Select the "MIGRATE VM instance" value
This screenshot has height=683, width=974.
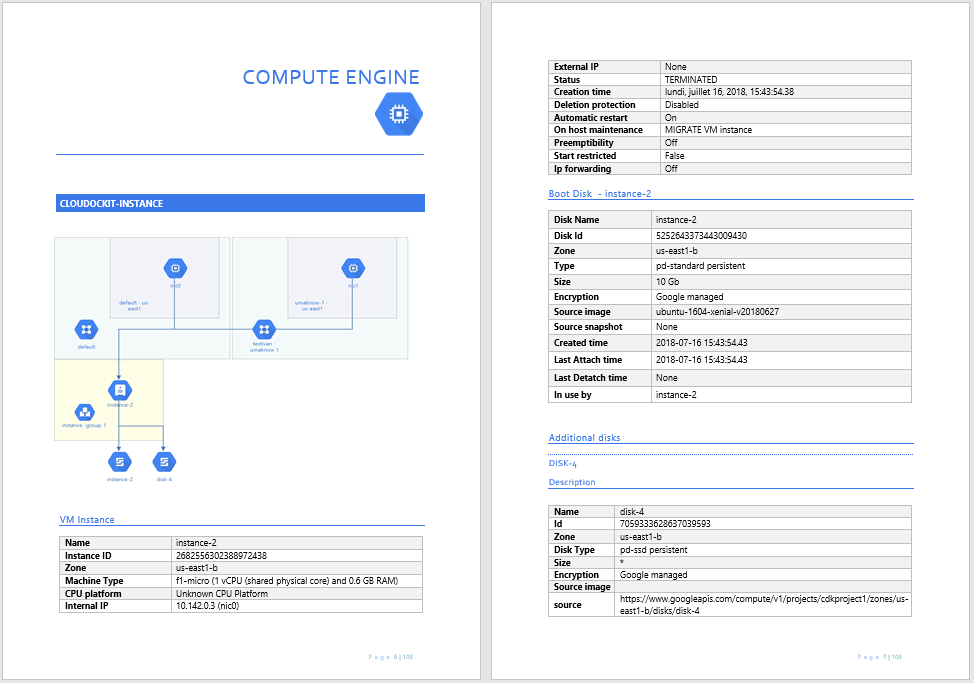708,130
